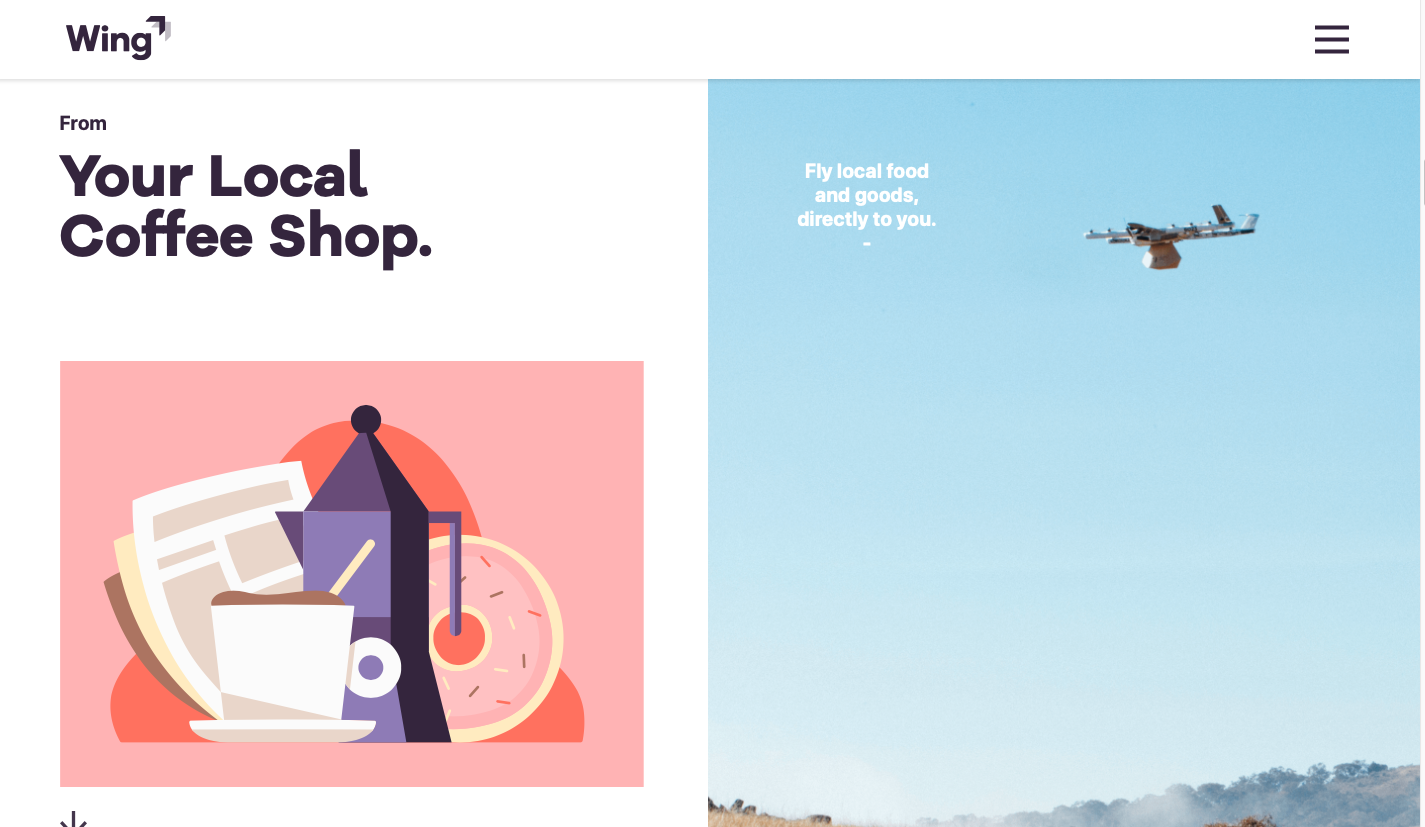
Task: Click the vertical scrollbar thumb at right edge
Action: [x=1422, y=182]
